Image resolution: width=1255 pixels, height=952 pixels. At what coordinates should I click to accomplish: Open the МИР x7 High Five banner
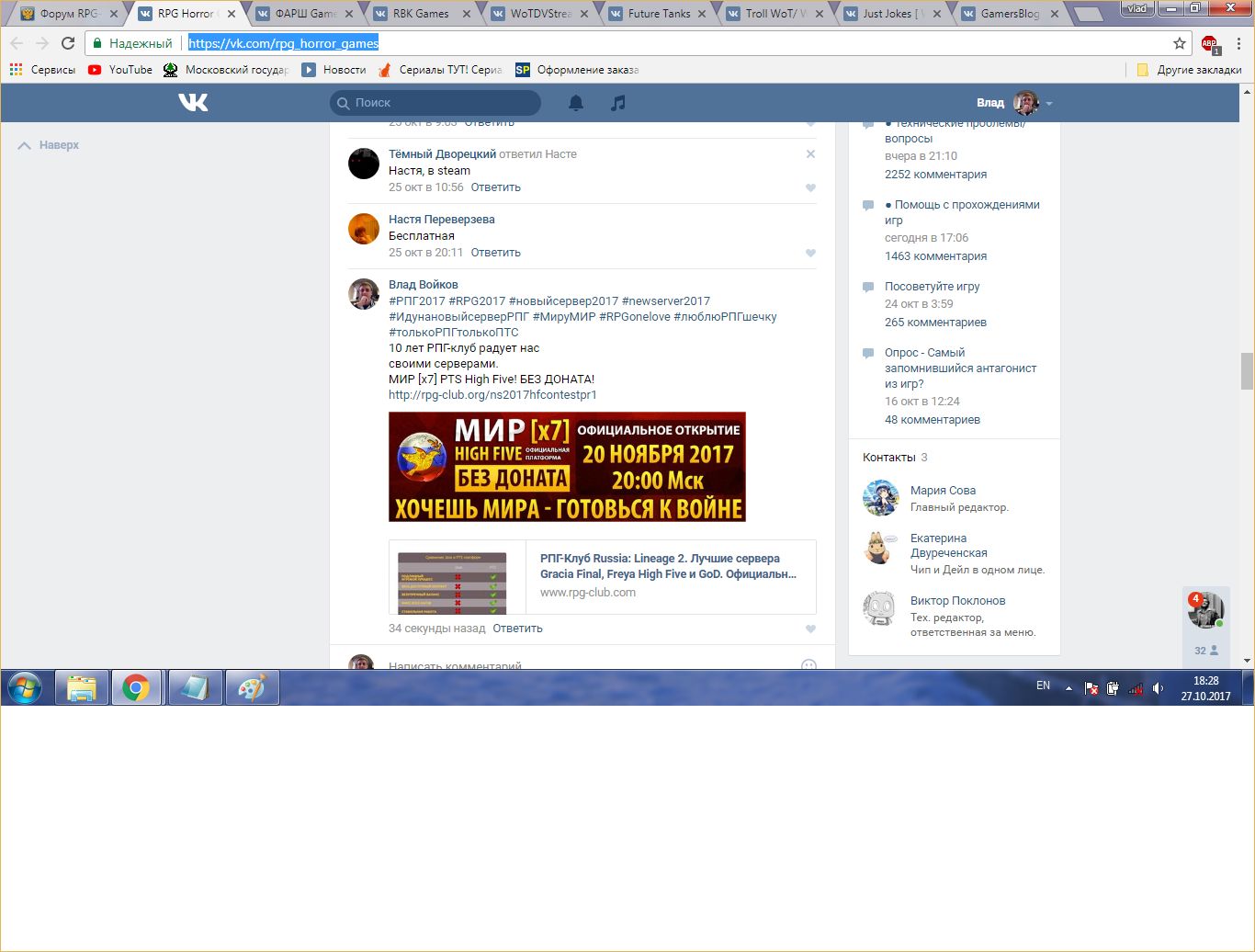point(567,467)
